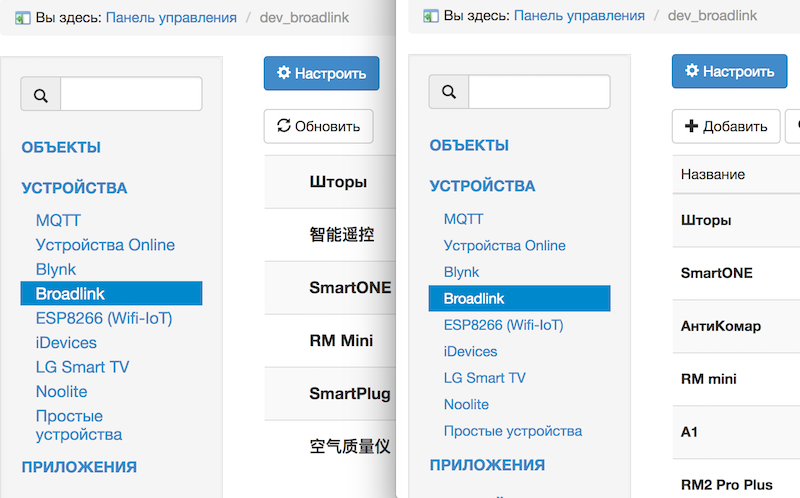Open Панель управления link in left breadcrumb

[x=171, y=17]
